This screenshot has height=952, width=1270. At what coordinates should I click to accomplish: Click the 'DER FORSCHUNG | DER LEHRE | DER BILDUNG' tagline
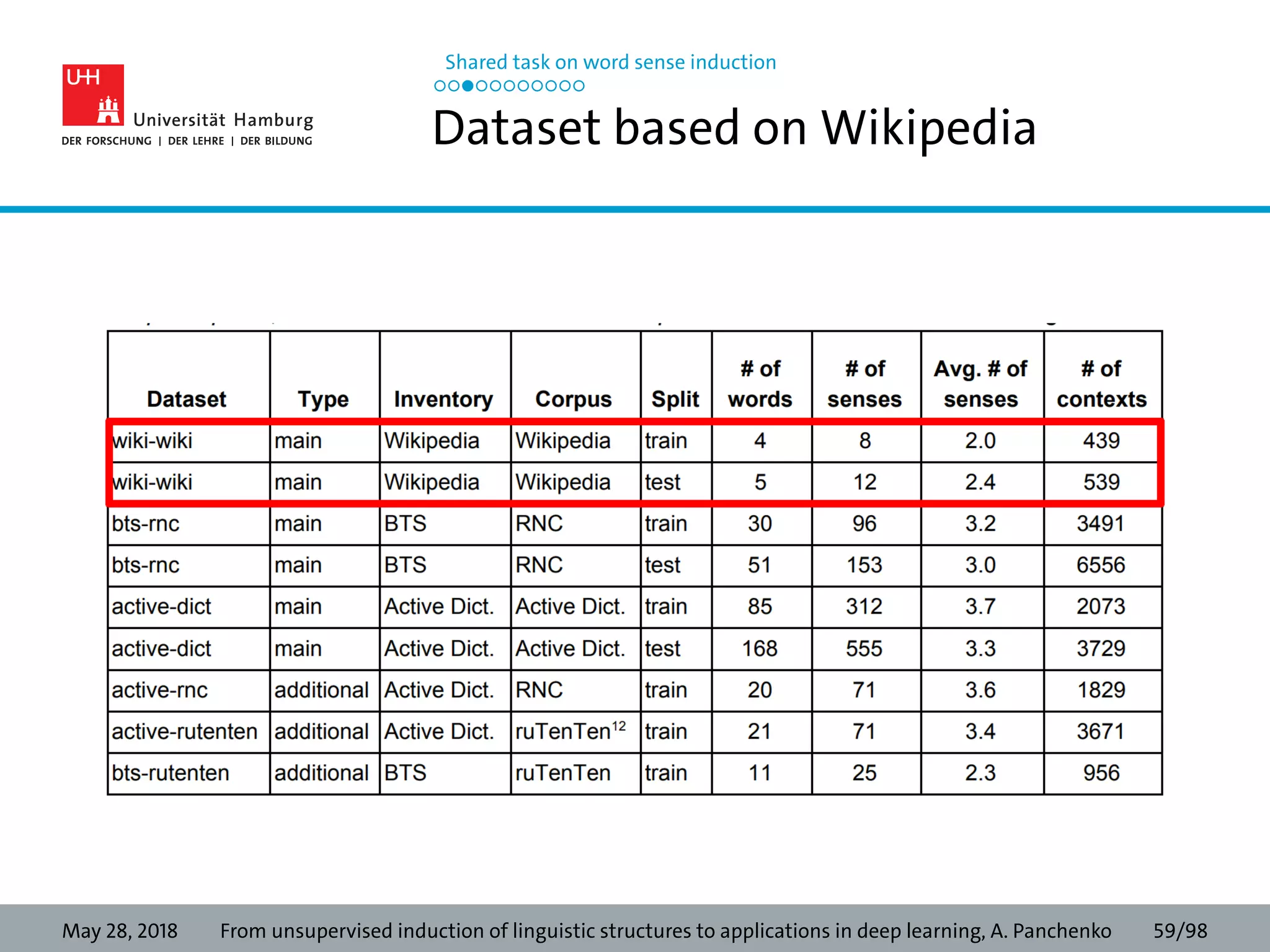(x=187, y=141)
